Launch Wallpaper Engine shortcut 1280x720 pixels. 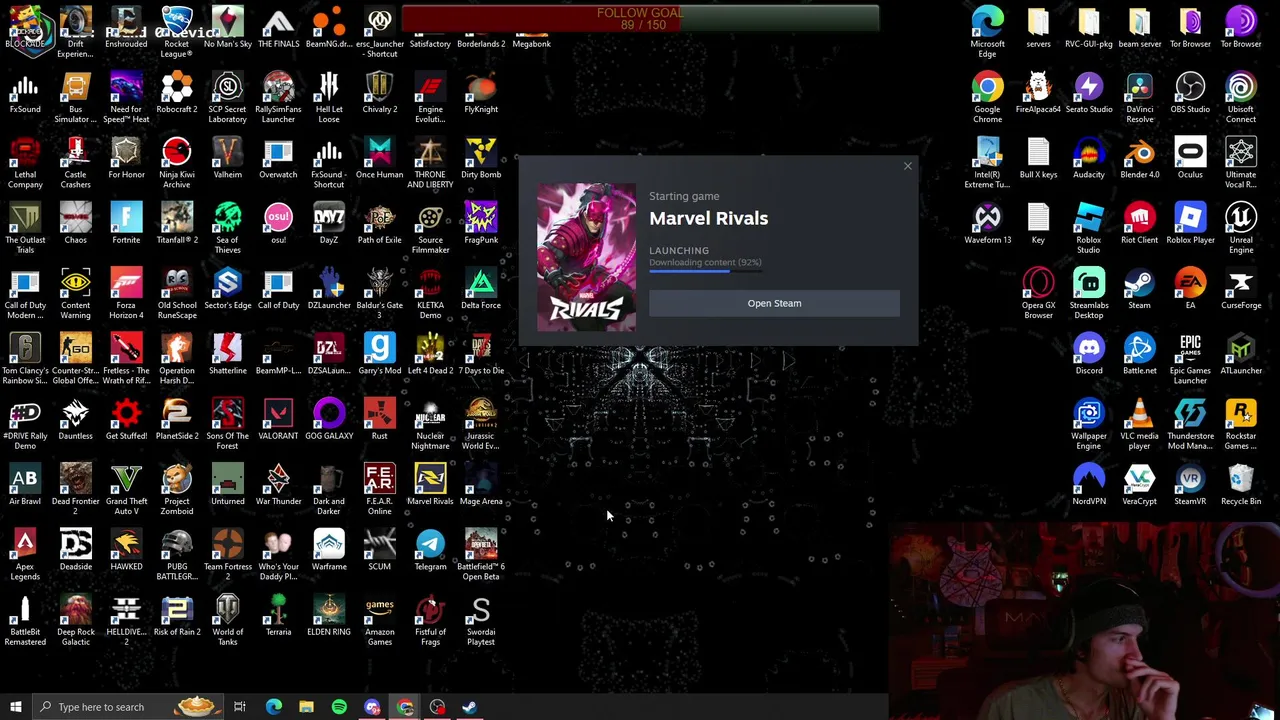tap(1088, 424)
